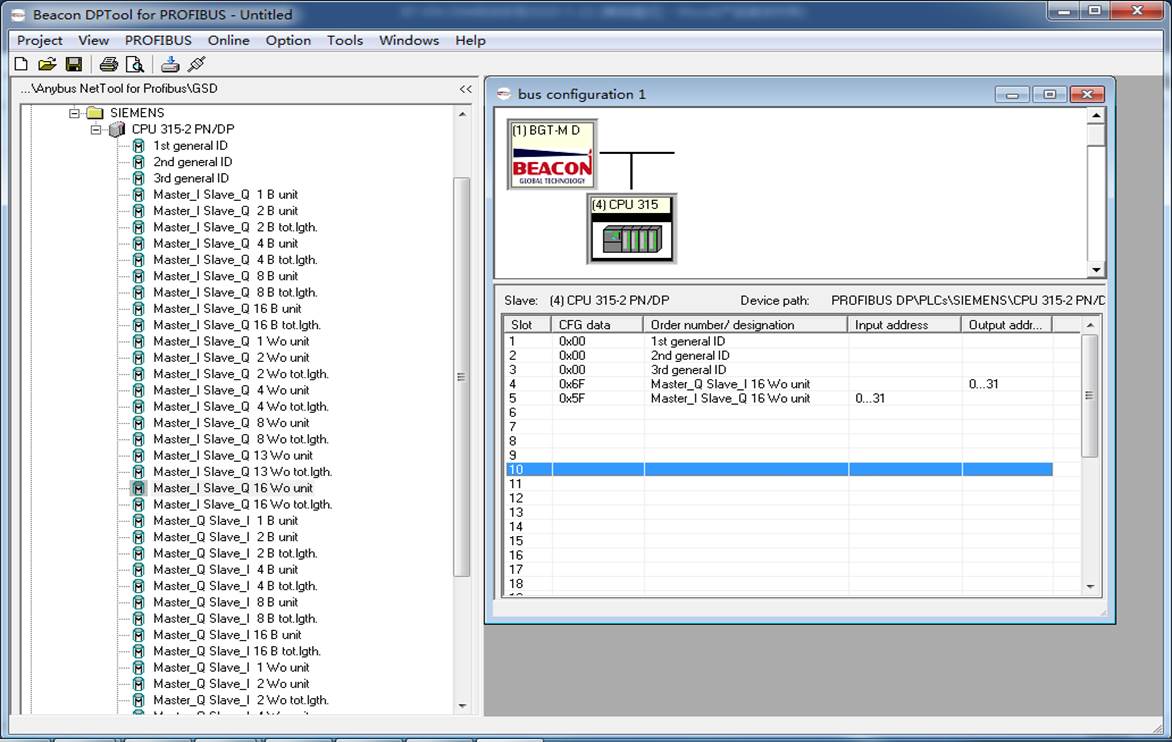Click the Save floppy disk icon
1172x742 pixels.
pyautogui.click(x=73, y=64)
